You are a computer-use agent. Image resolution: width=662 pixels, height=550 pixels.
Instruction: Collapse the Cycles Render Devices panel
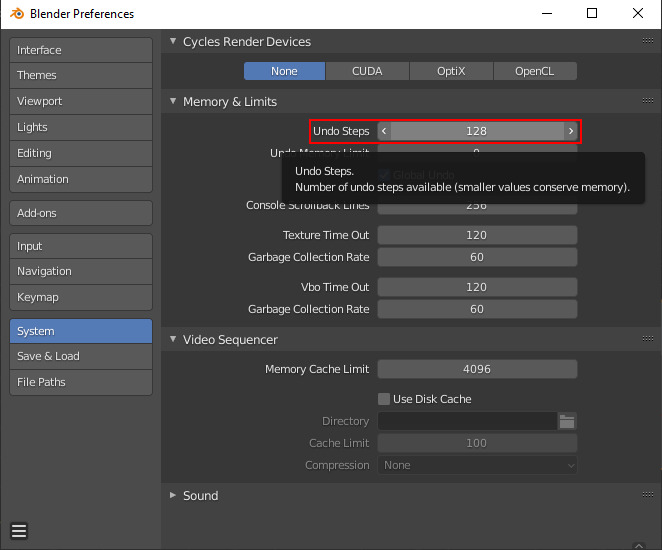pos(173,41)
